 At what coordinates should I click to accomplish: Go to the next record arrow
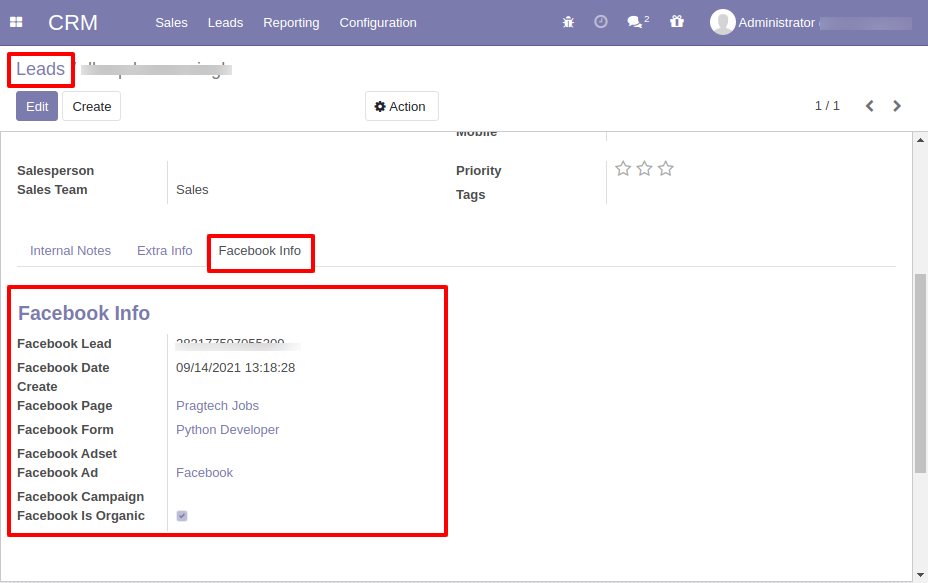pyautogui.click(x=897, y=106)
